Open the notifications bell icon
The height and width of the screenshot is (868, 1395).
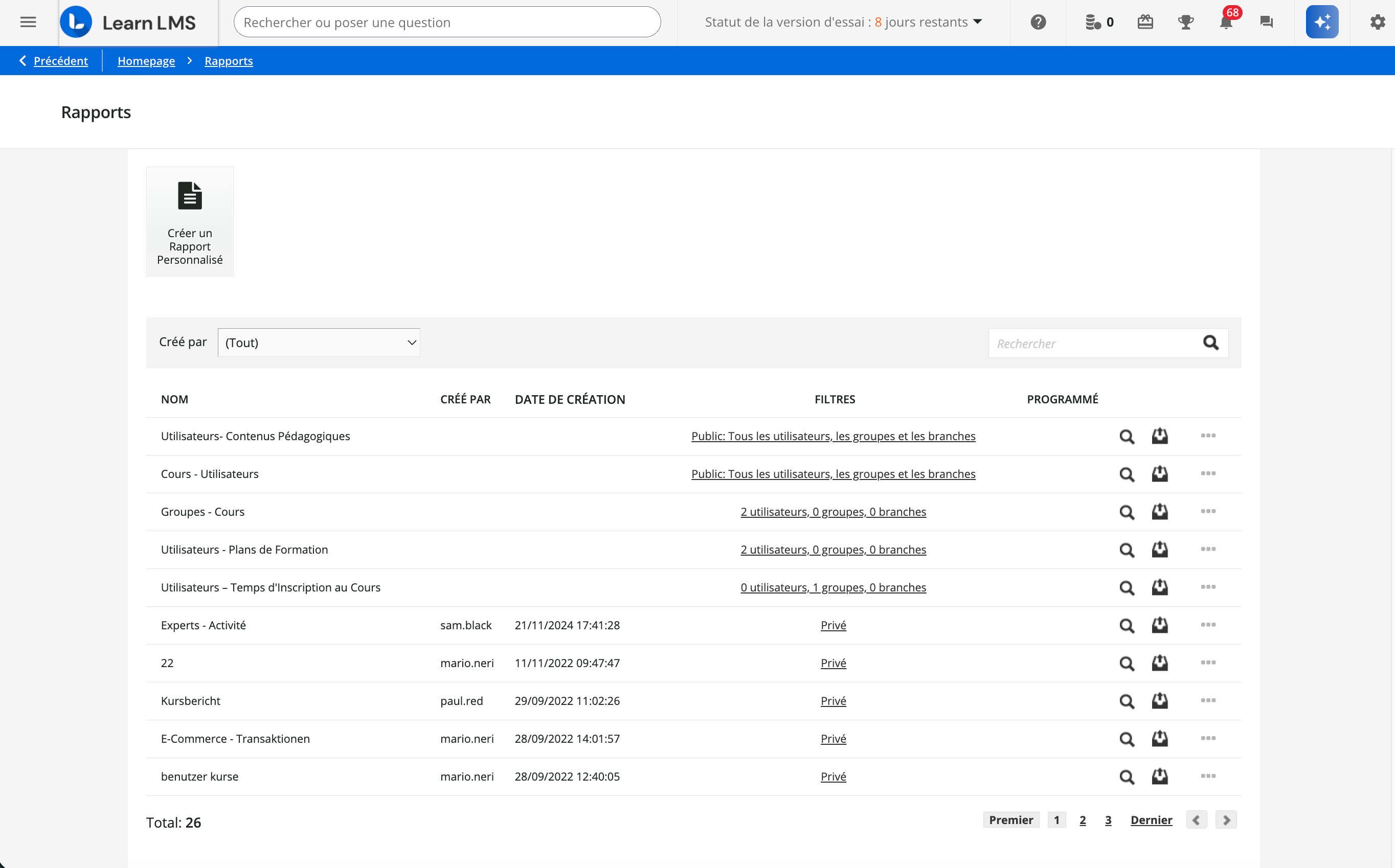coord(1226,22)
